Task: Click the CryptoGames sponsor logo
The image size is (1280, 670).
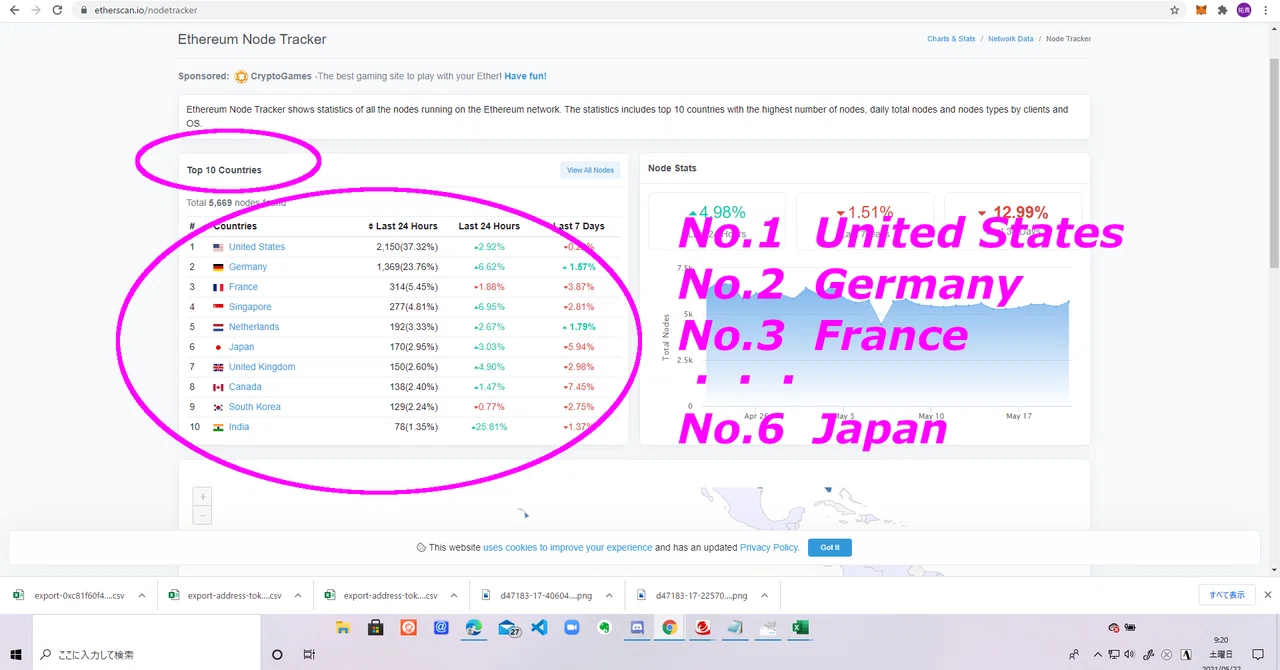Action: tap(241, 76)
